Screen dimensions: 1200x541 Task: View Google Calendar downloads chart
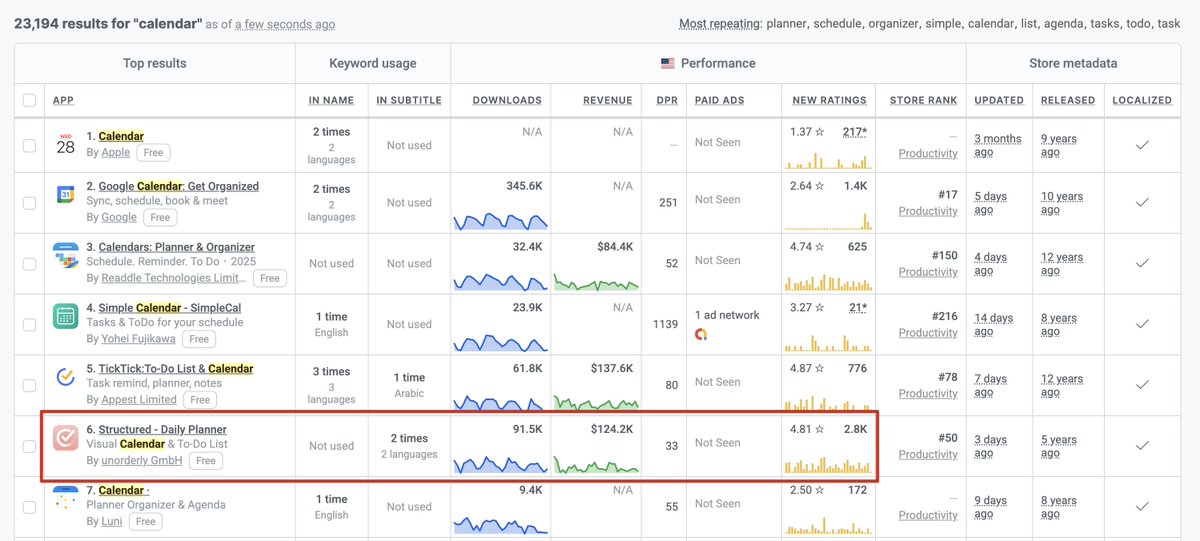pos(500,220)
